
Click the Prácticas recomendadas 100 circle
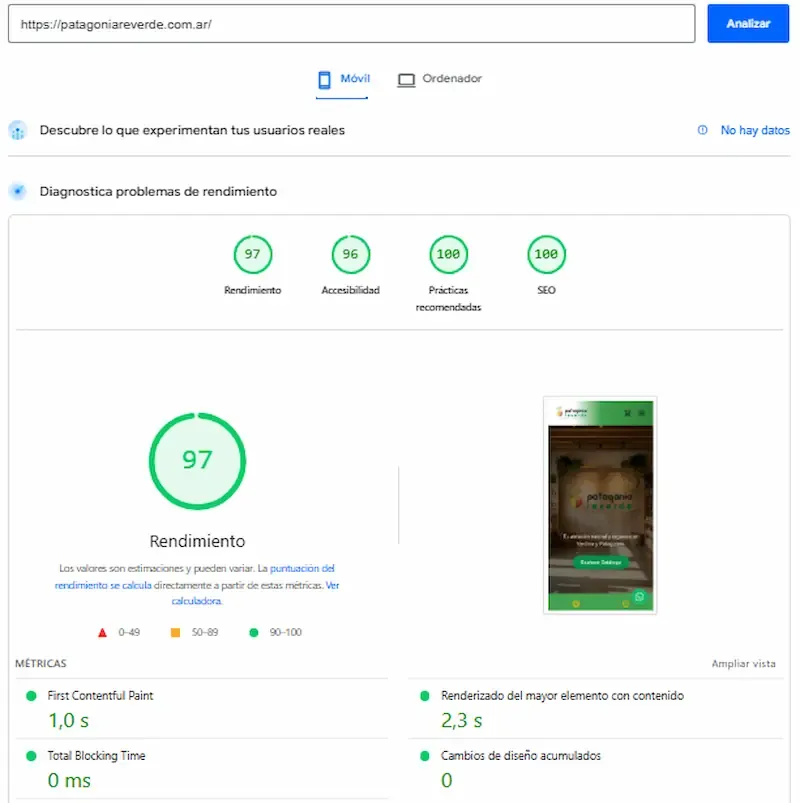[447, 254]
